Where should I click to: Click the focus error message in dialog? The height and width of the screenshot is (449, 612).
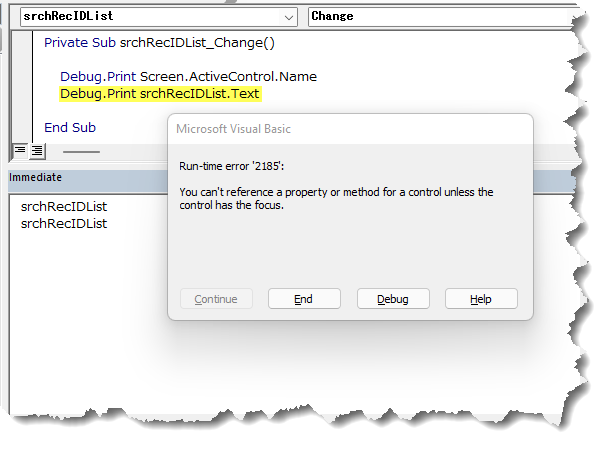pos(336,198)
